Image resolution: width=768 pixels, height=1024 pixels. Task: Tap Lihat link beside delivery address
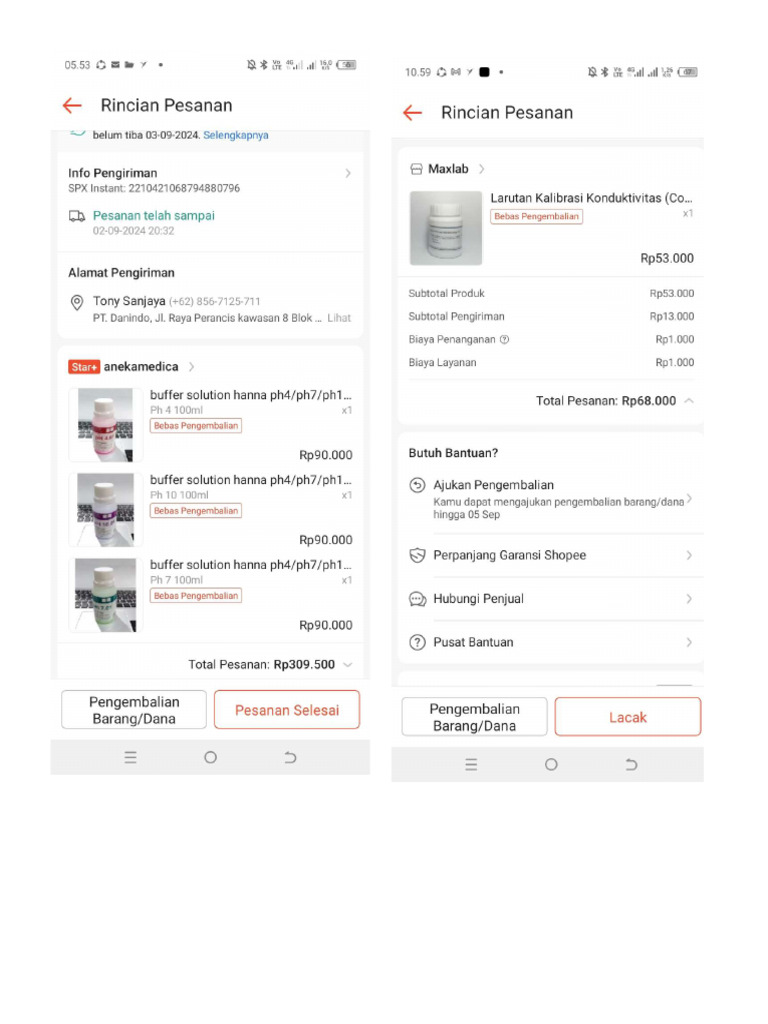(339, 318)
